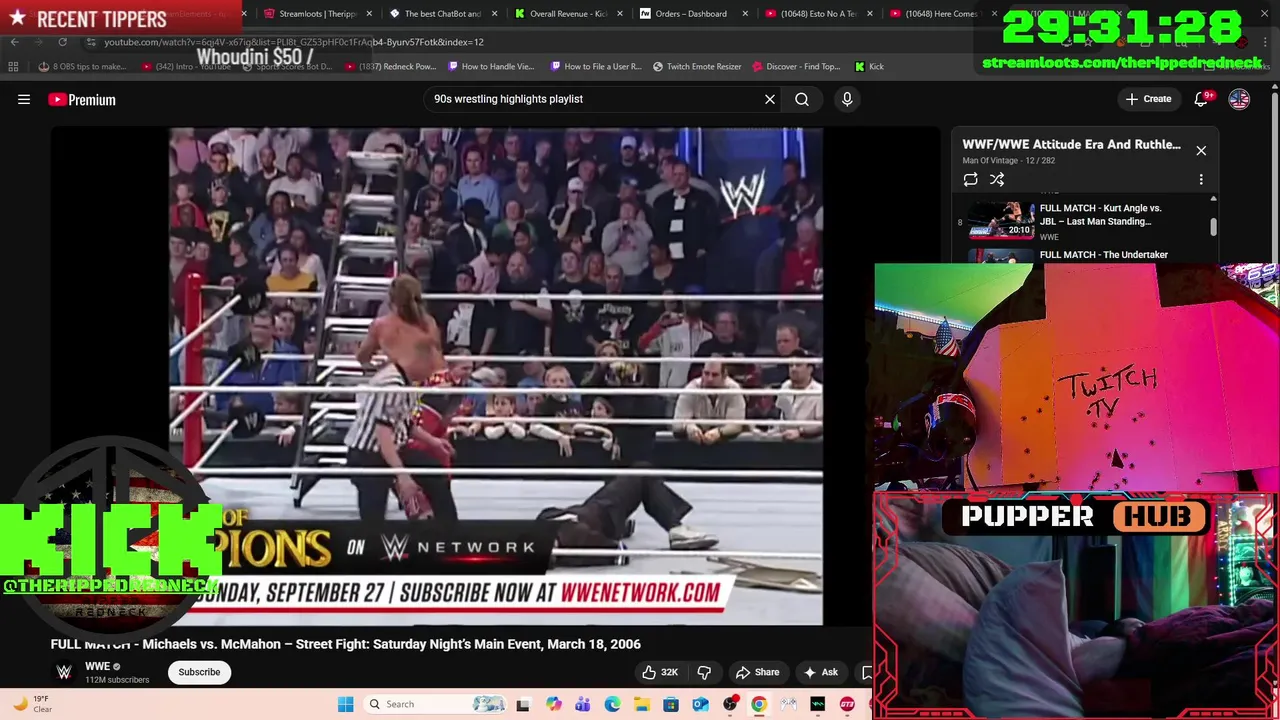Play Kurt Angle vs. JBL playlist thumbnail
Image resolution: width=1280 pixels, height=720 pixels.
tap(1001, 221)
